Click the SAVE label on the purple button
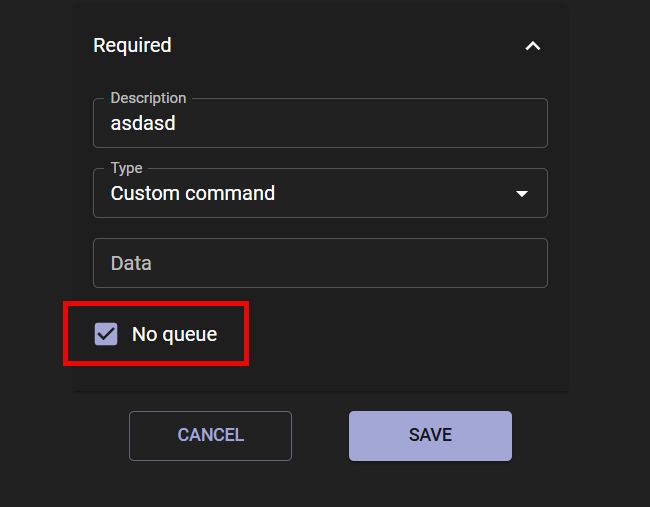This screenshot has height=507, width=650. [430, 435]
